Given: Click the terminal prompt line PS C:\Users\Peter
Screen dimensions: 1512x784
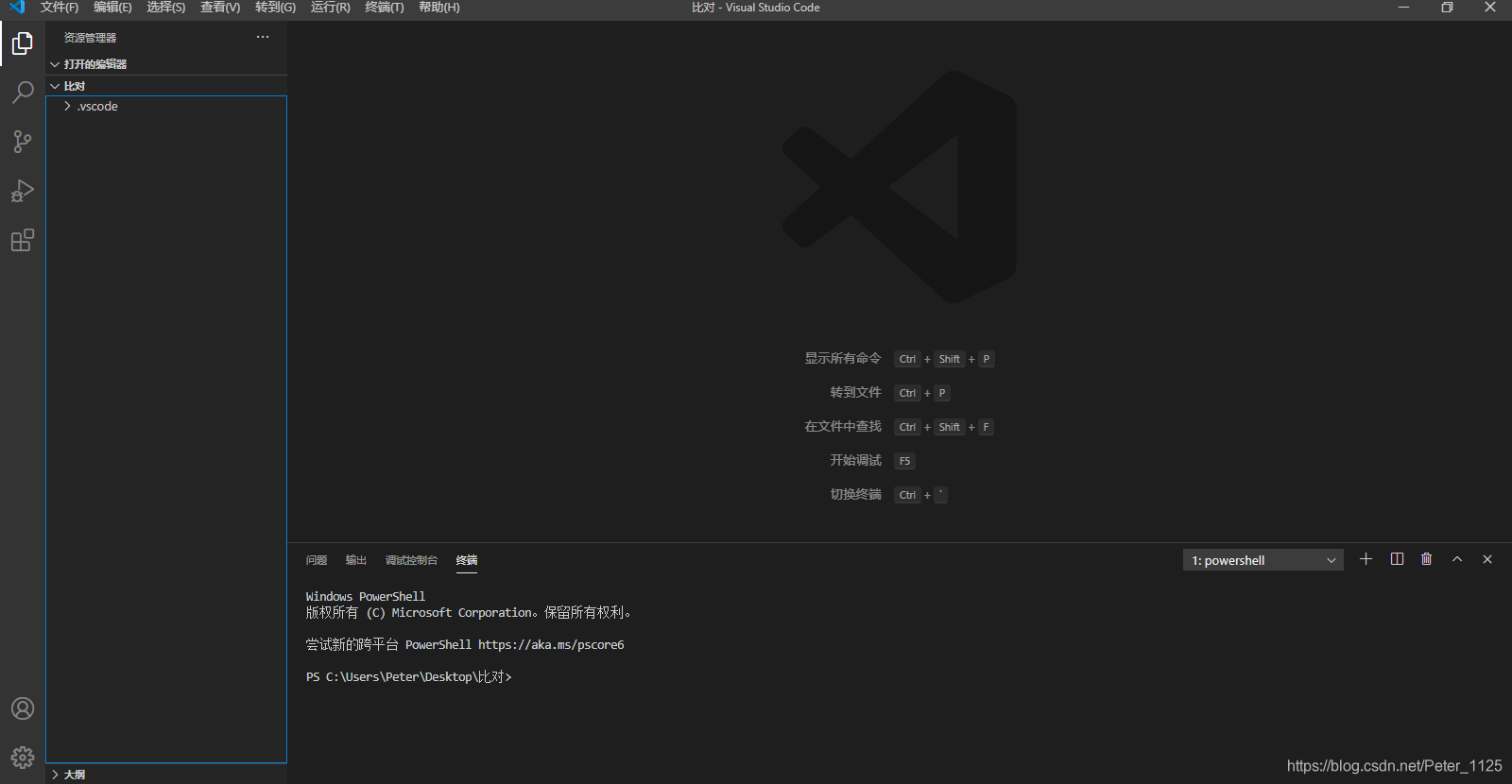Looking at the screenshot, I should 408,677.
